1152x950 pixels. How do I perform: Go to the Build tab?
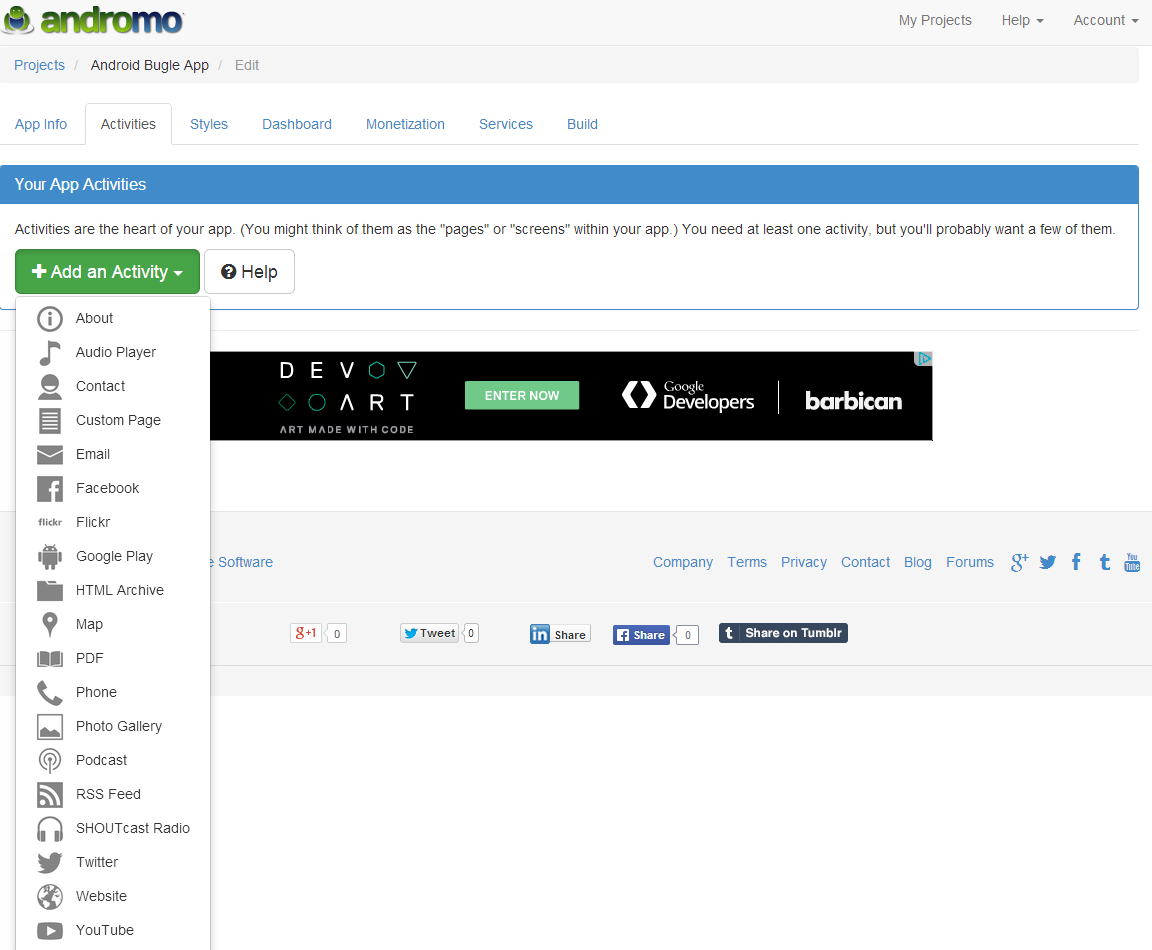pyautogui.click(x=583, y=124)
